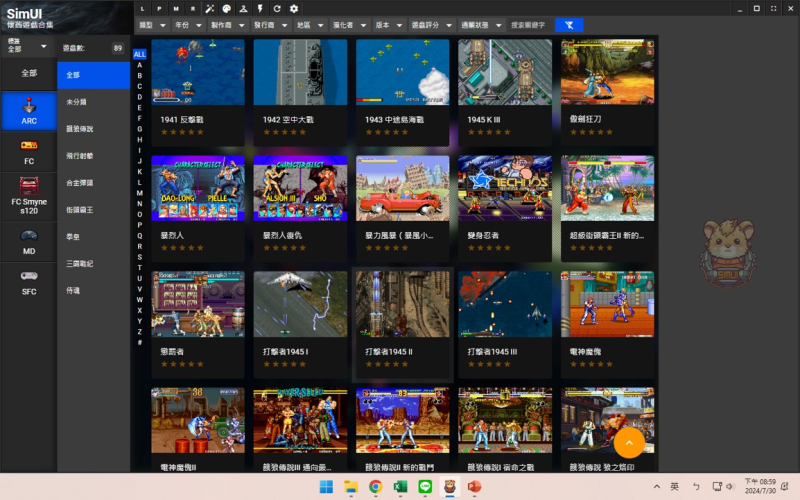The height and width of the screenshot is (500, 800).
Task: Click the lightning bolt icon
Action: point(260,9)
